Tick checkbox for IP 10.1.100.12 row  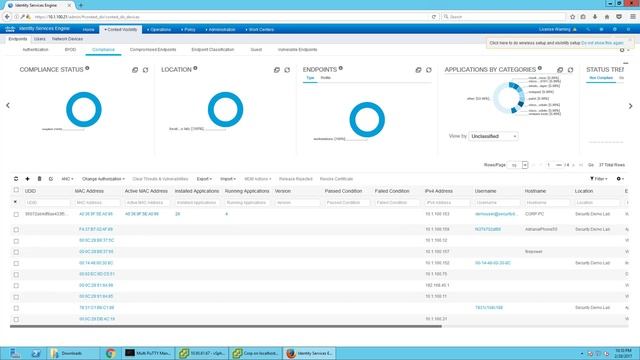click(x=16, y=241)
